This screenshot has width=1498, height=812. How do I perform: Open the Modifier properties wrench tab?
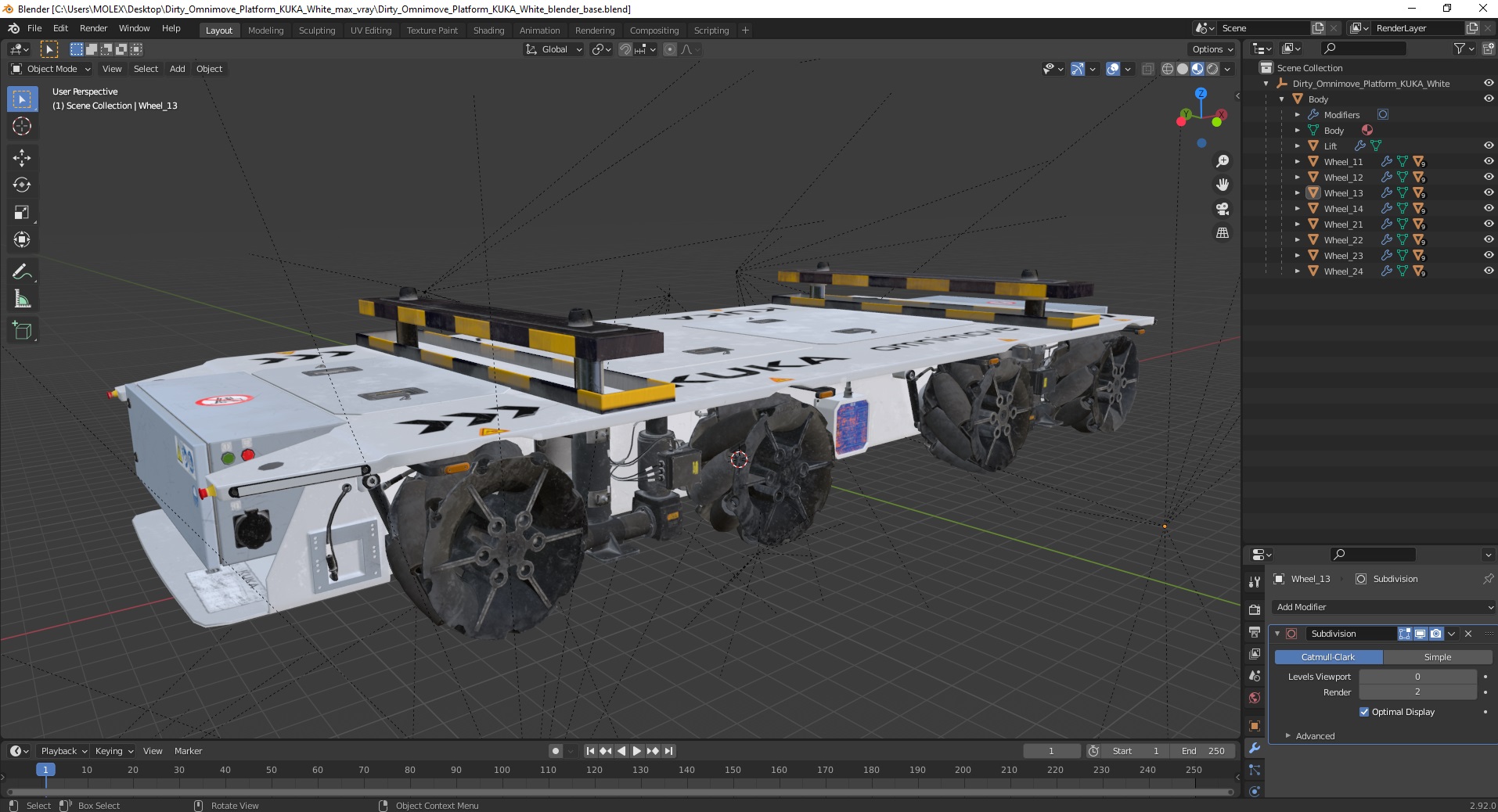1255,748
